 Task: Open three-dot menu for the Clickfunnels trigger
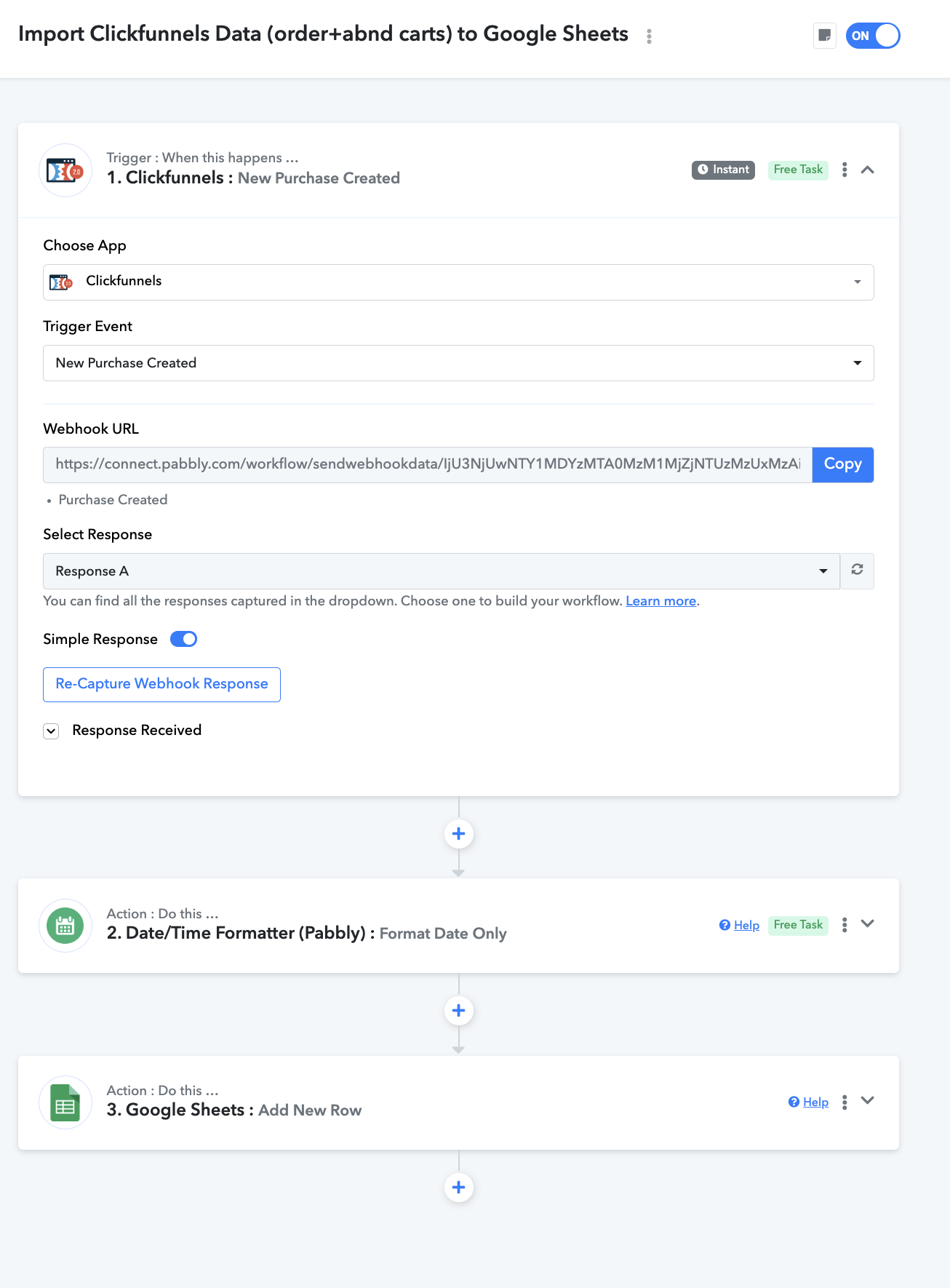pyautogui.click(x=844, y=170)
